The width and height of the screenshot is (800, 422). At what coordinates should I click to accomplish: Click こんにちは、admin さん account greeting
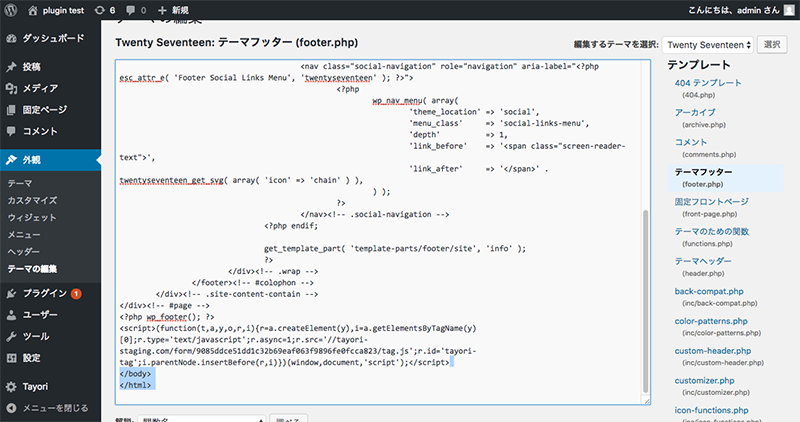(734, 10)
